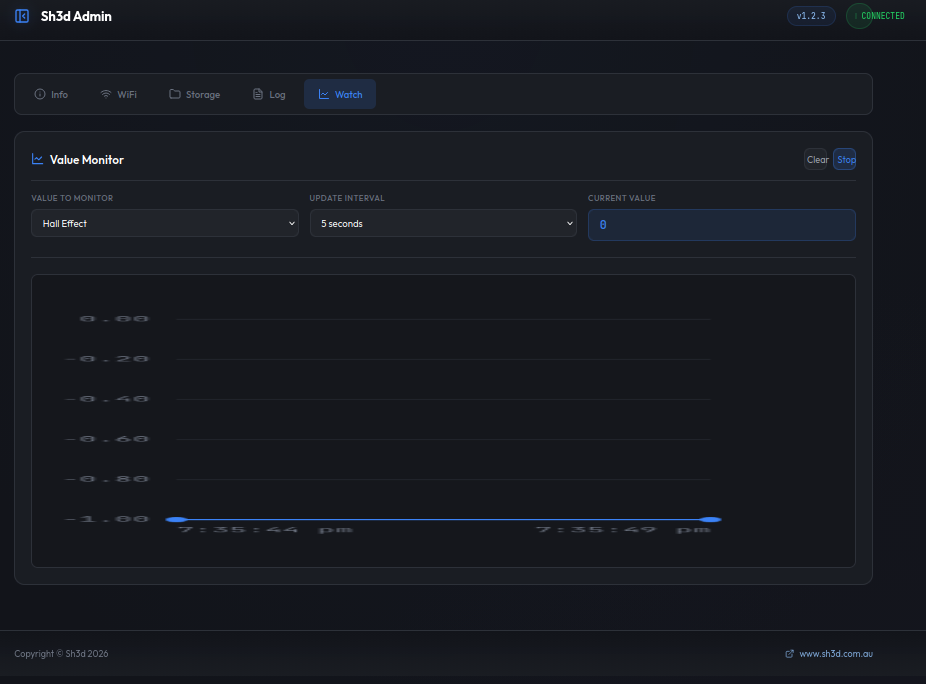The image size is (926, 684).
Task: Click the external link icon in the footer
Action: 790,654
